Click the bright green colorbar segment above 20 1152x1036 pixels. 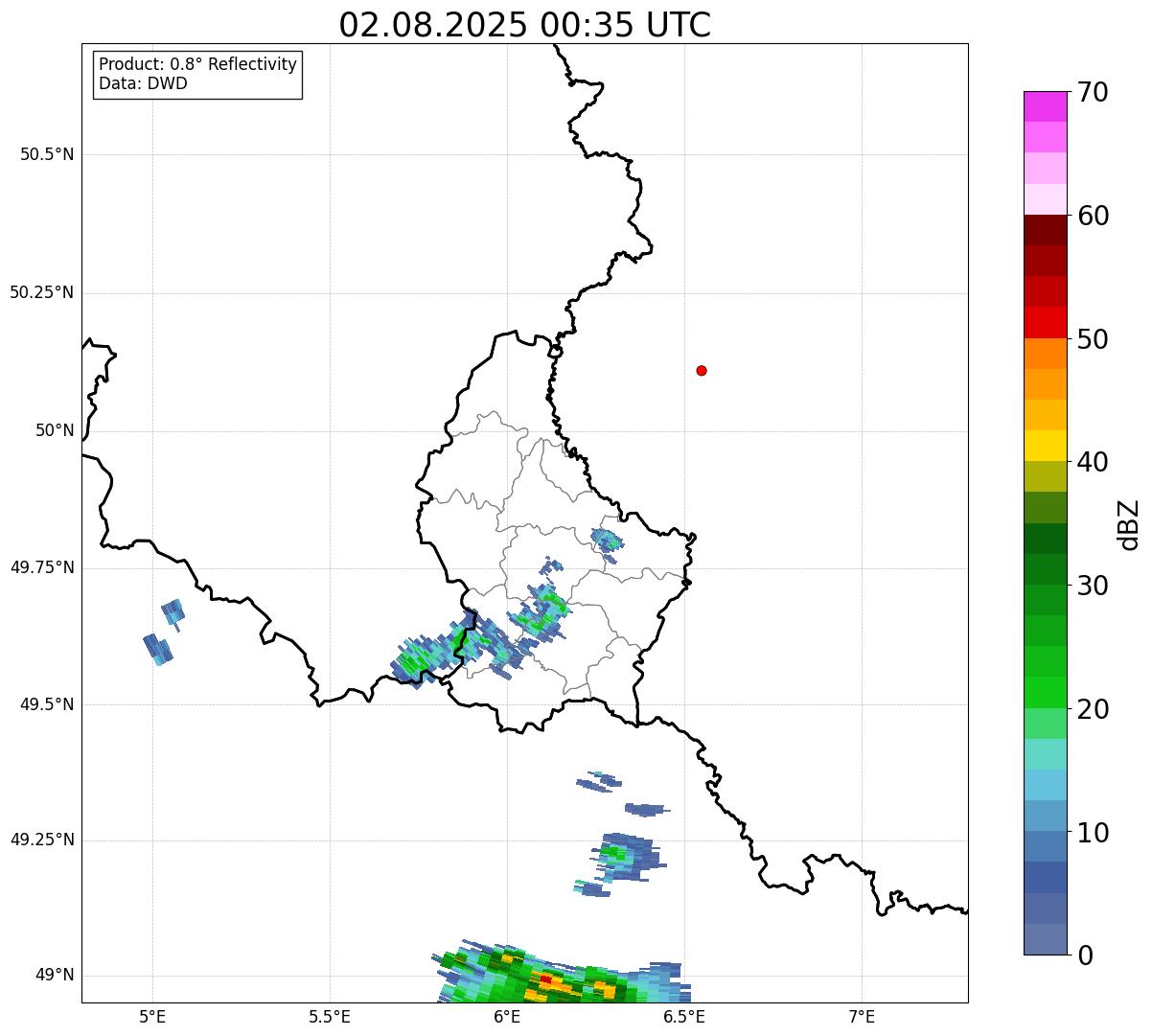pos(1045,693)
